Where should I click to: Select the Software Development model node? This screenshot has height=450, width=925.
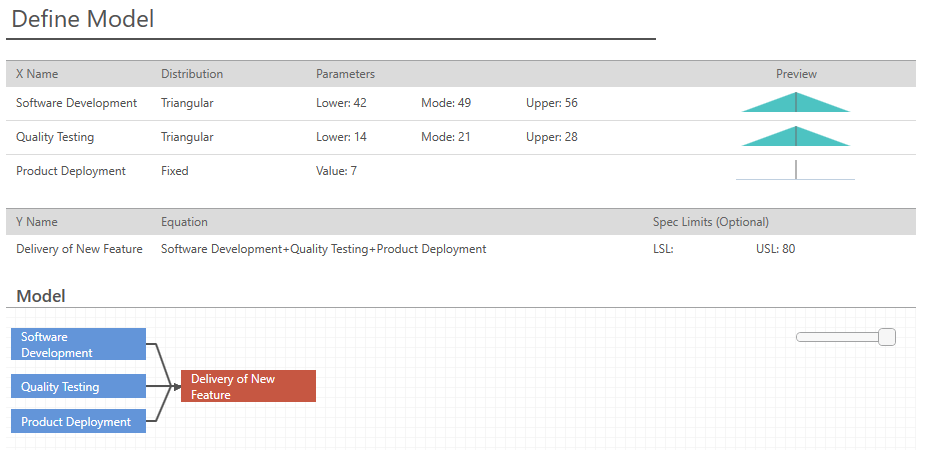tap(78, 344)
